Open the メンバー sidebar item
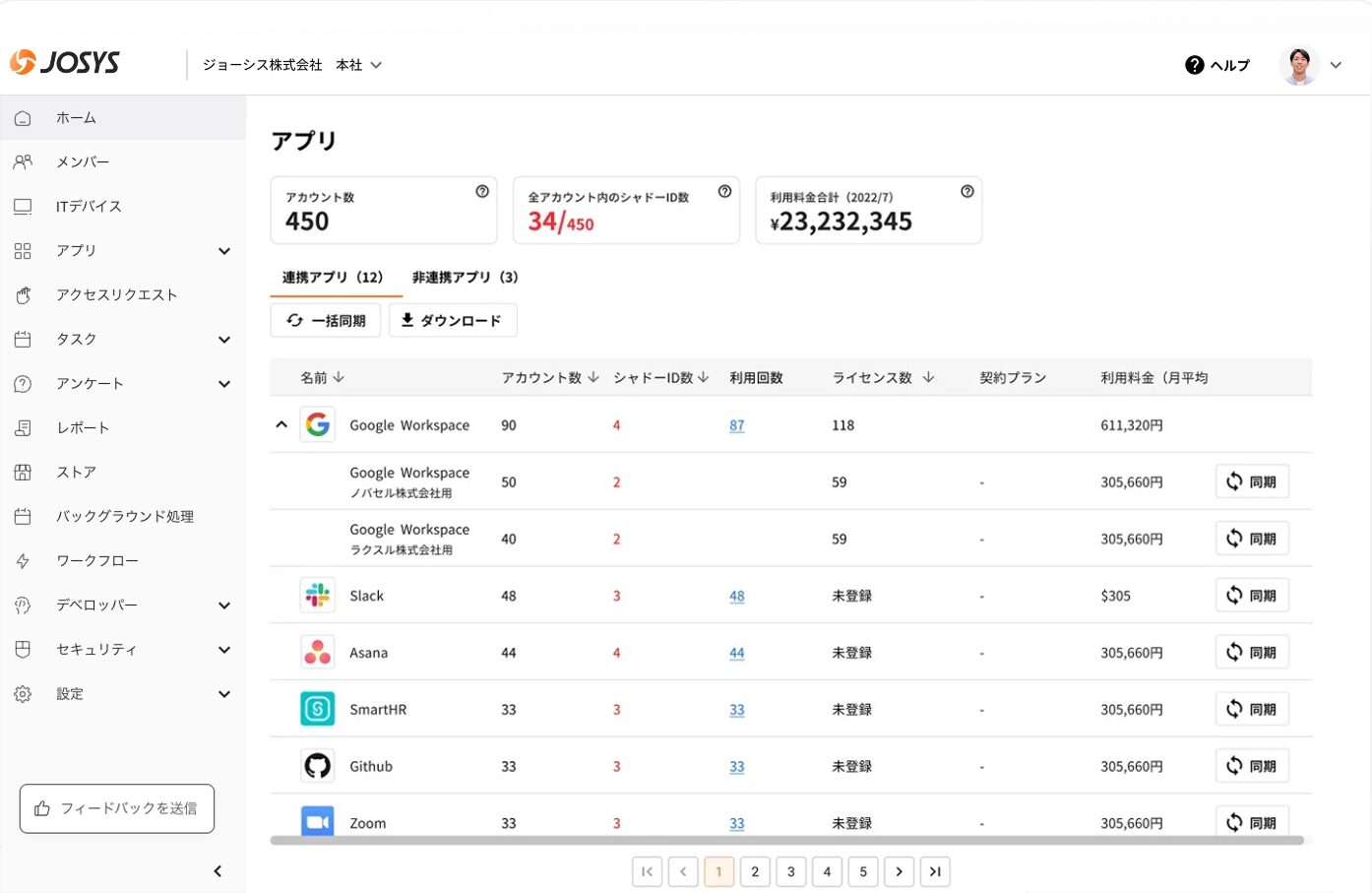The image size is (1372, 893). (123, 161)
